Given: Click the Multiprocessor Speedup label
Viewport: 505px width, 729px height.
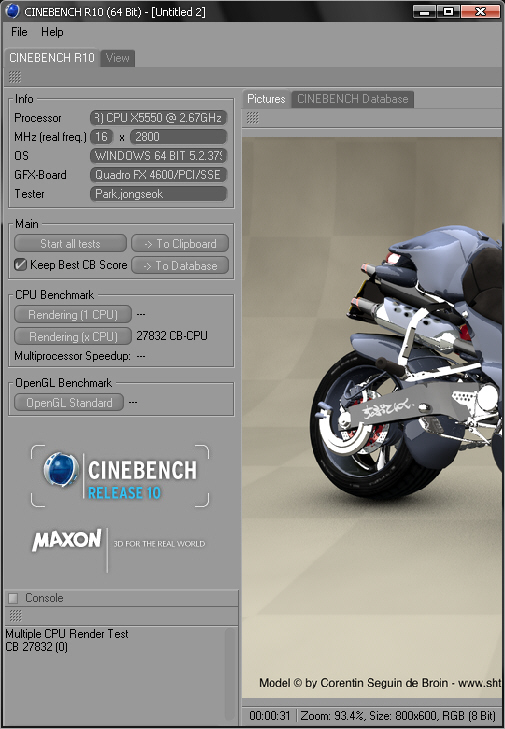Looking at the screenshot, I should tap(73, 356).
